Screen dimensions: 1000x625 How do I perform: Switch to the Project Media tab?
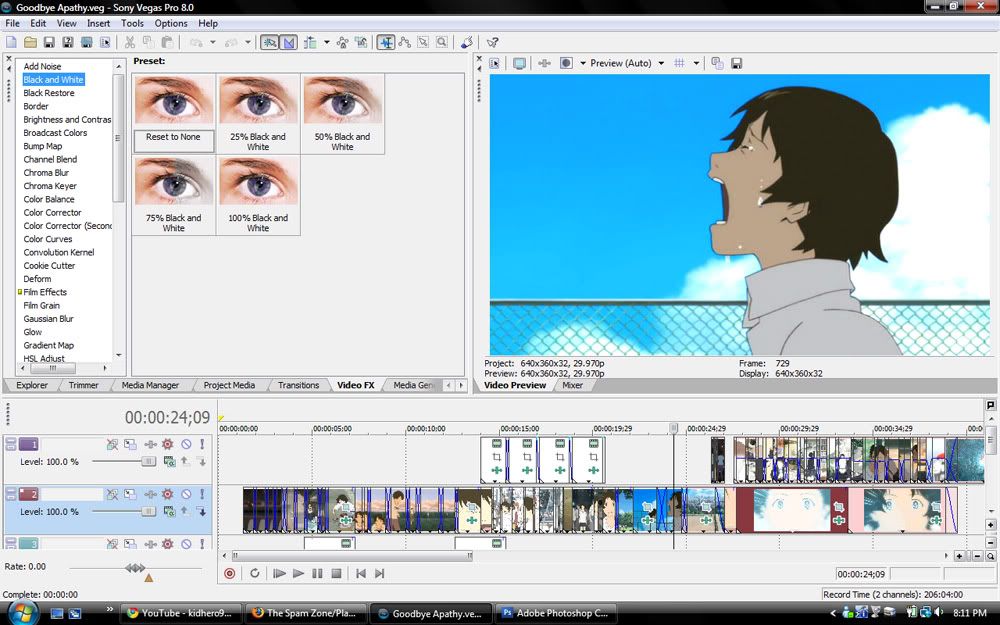(229, 385)
